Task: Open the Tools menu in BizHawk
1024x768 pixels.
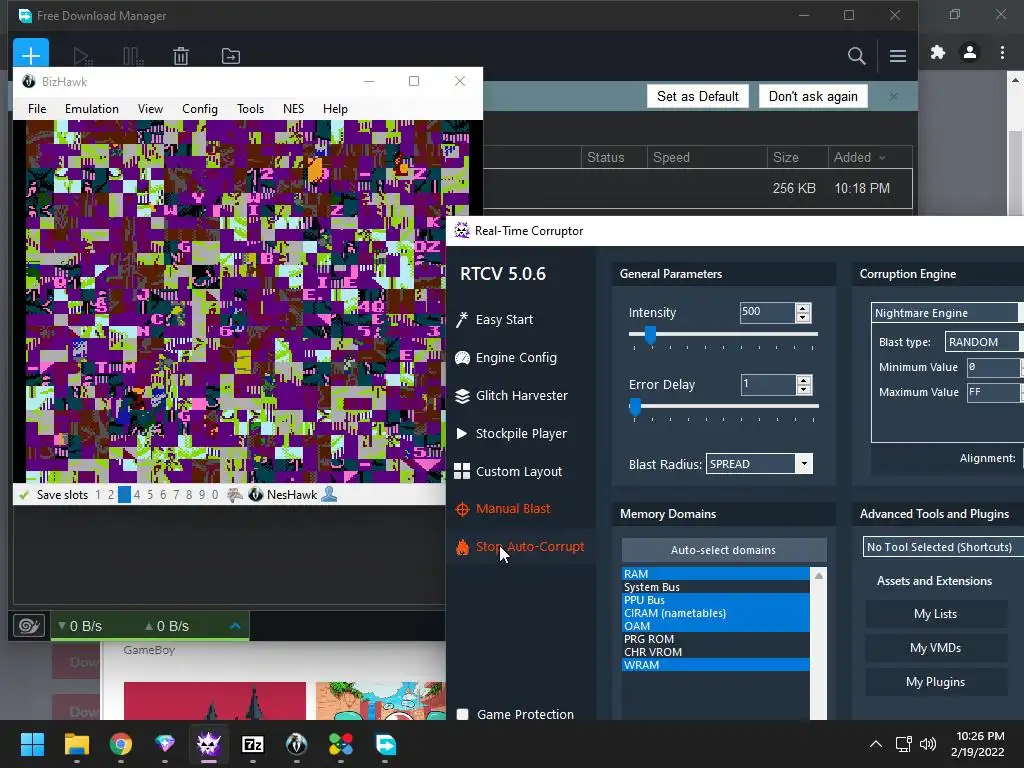Action: click(250, 108)
